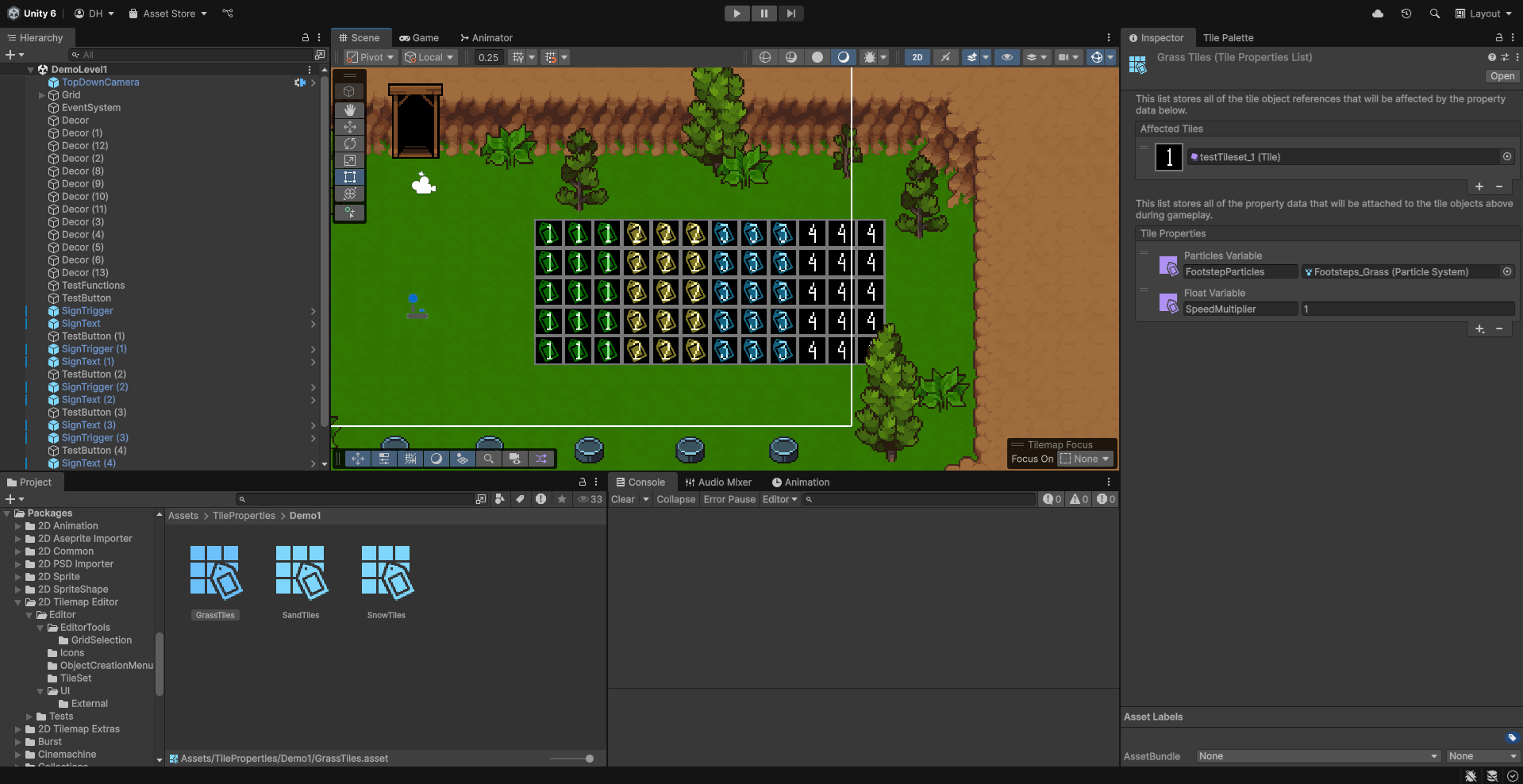The width and height of the screenshot is (1523, 784).
Task: Open the Pivot dropdown
Action: [371, 57]
